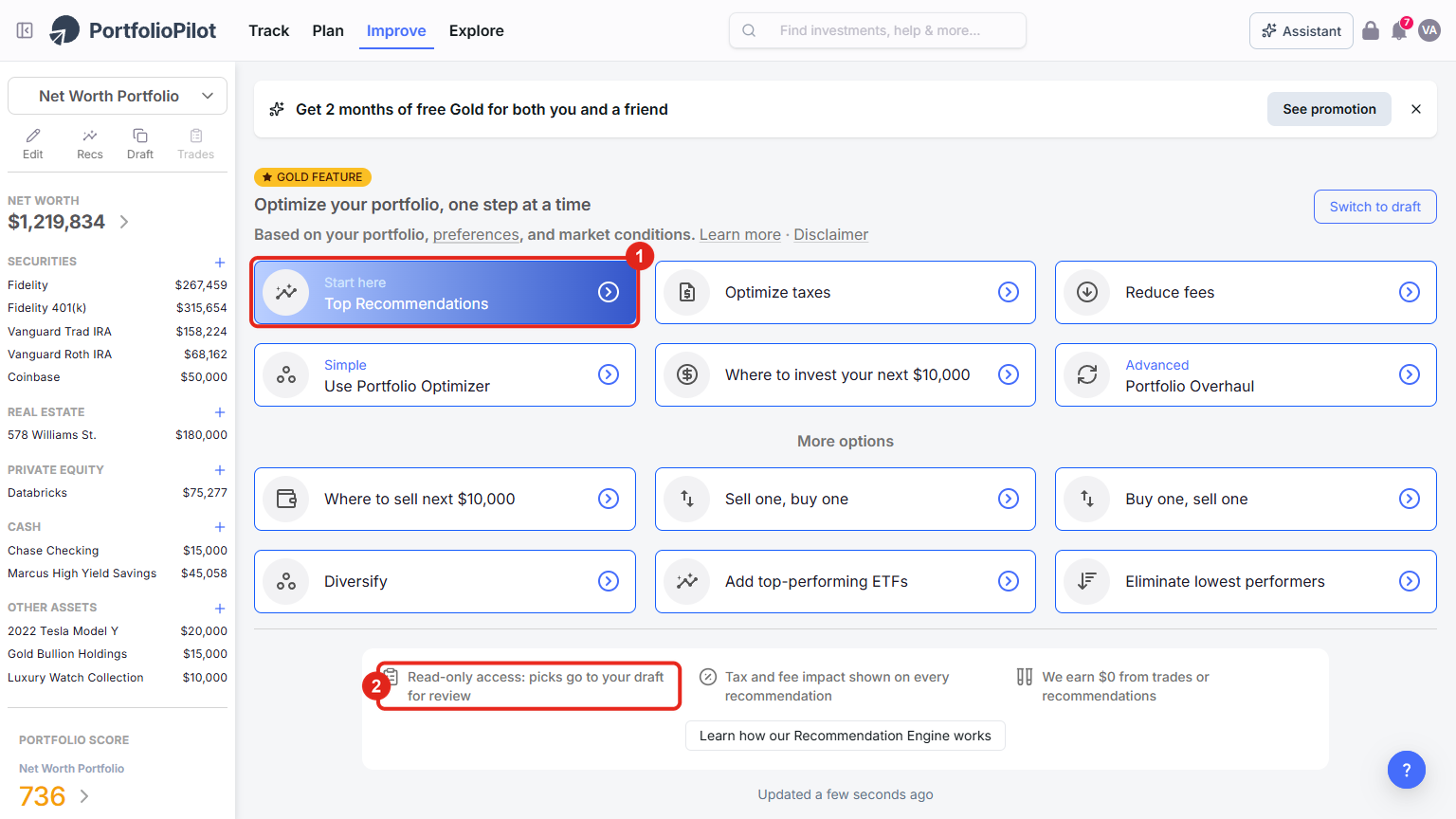Image resolution: width=1456 pixels, height=819 pixels.
Task: Open the Net Worth Portfolio dropdown
Action: [x=118, y=96]
